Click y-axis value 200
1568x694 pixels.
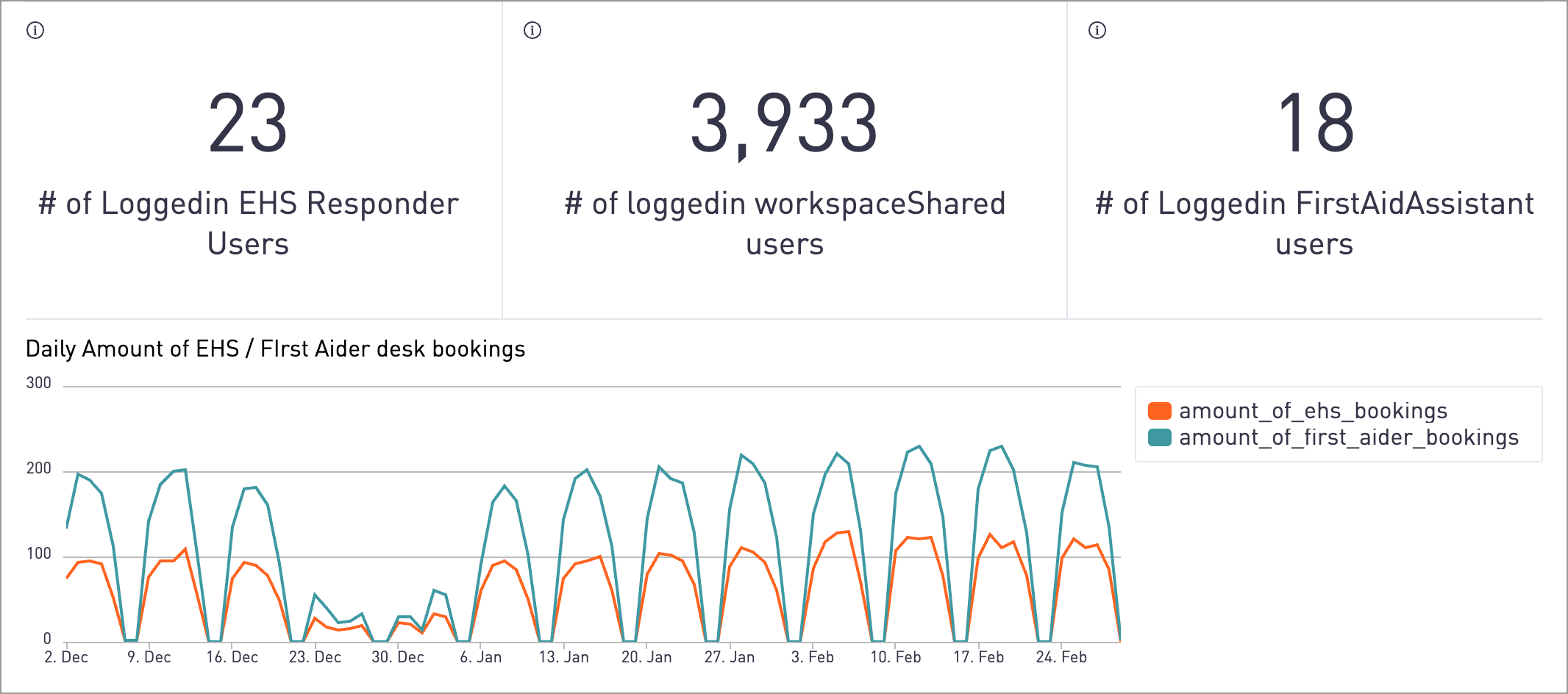(39, 468)
